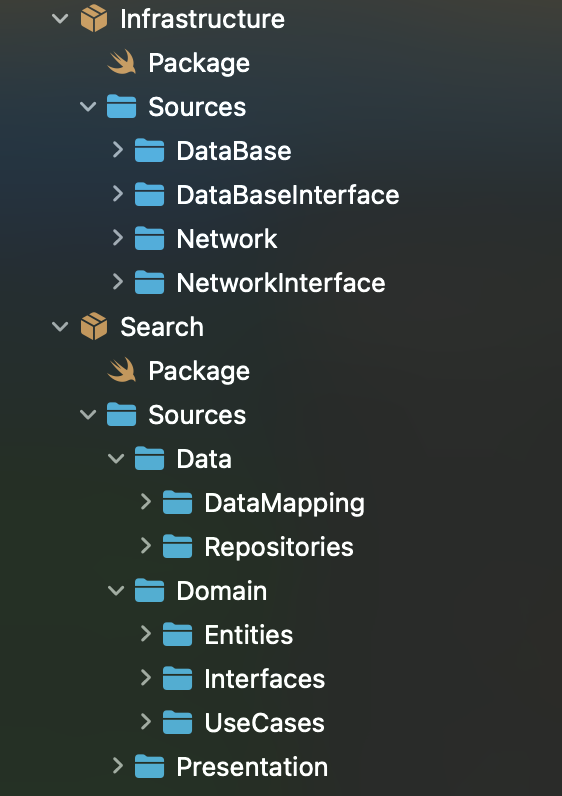Select the Domain label
This screenshot has width=562, height=796.
pyautogui.click(x=222, y=591)
